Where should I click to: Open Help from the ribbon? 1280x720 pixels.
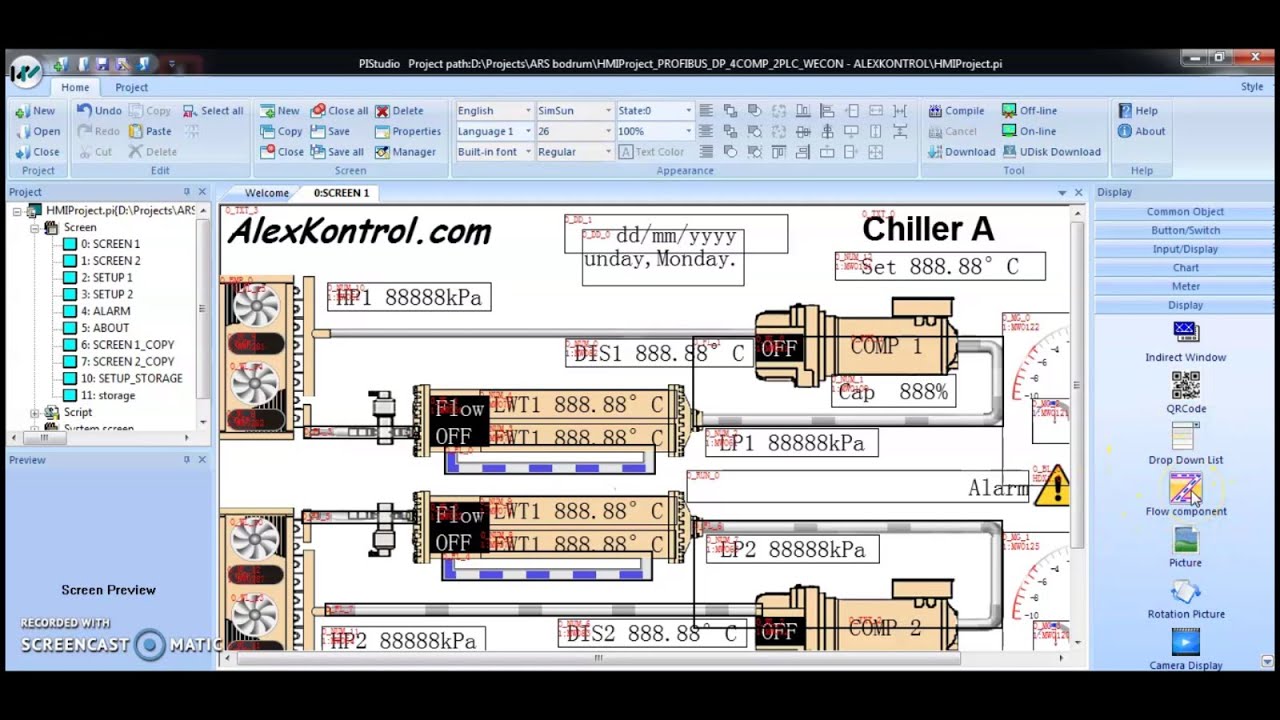tap(1138, 111)
